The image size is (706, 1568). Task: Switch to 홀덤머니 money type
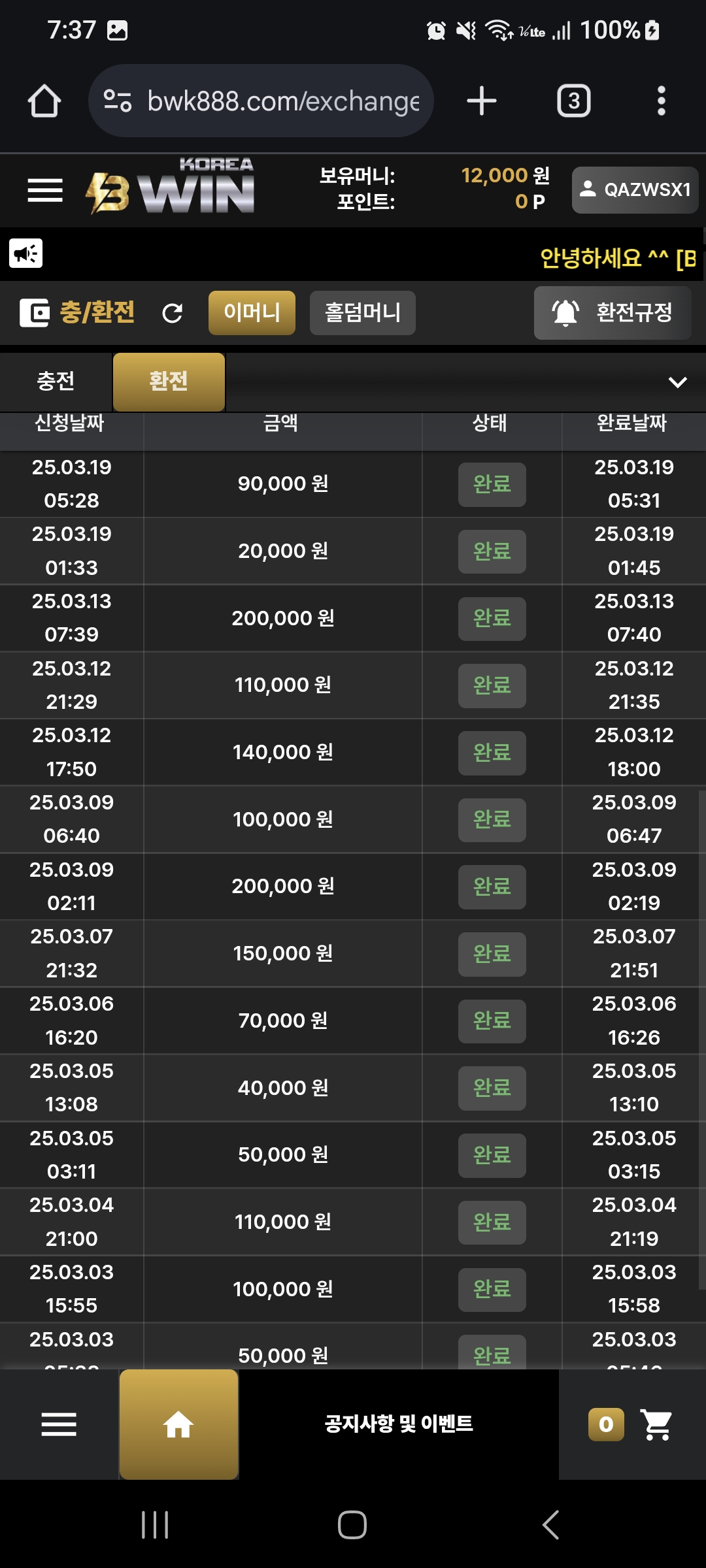[x=363, y=313]
